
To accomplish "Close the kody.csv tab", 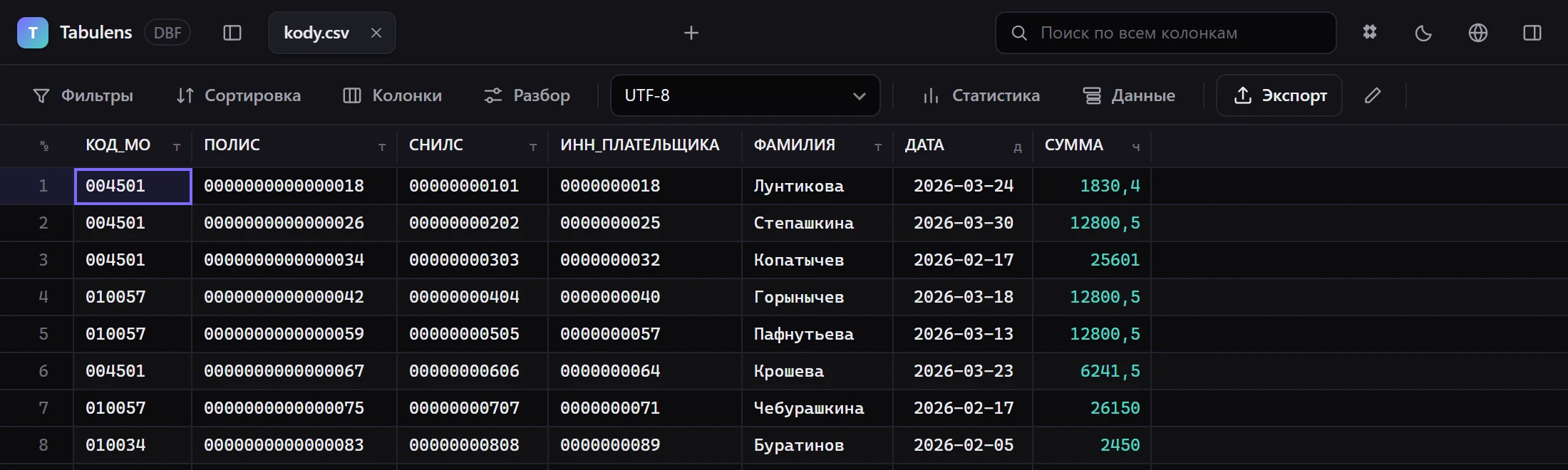I will (376, 33).
